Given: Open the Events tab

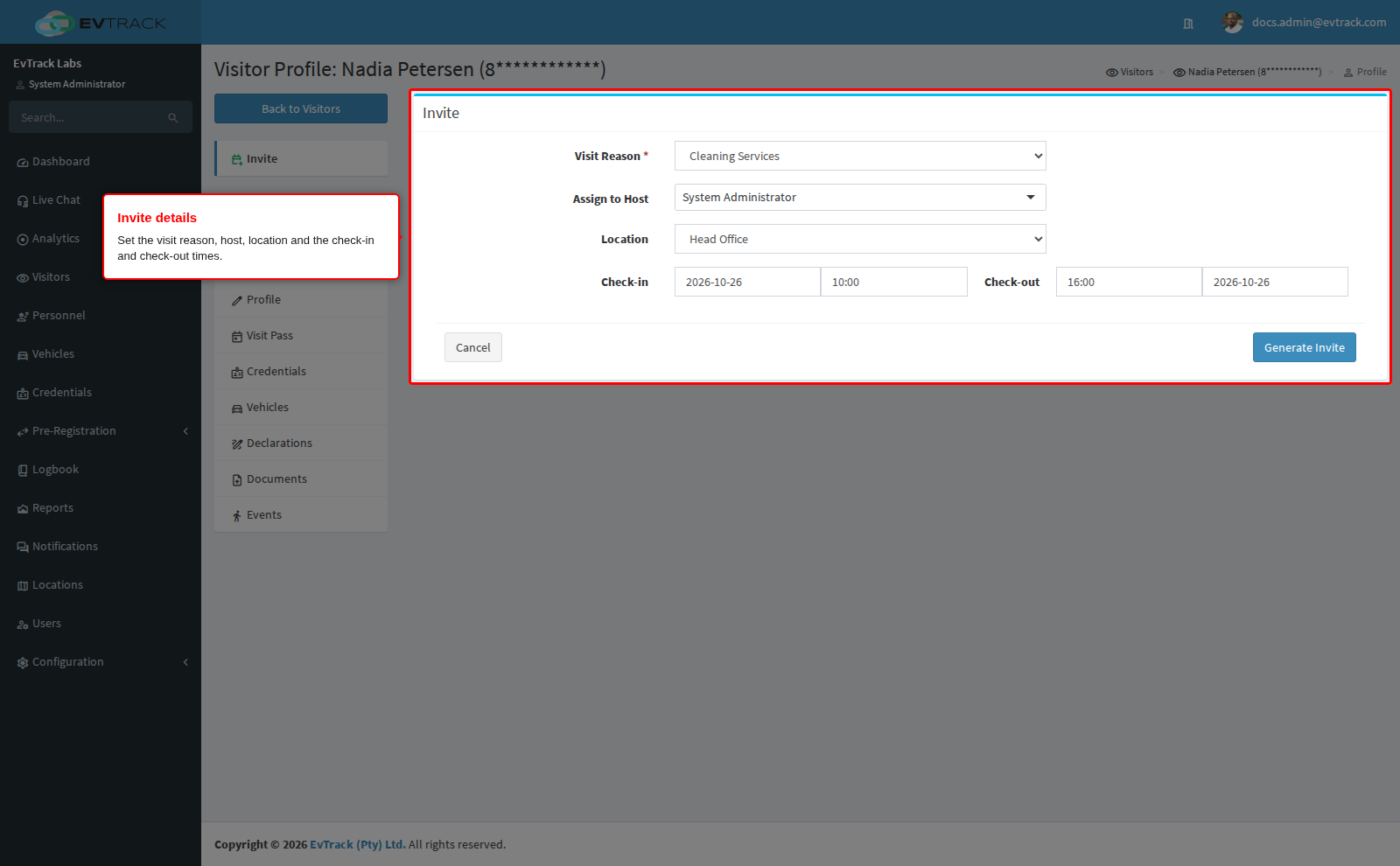Looking at the screenshot, I should pos(301,515).
